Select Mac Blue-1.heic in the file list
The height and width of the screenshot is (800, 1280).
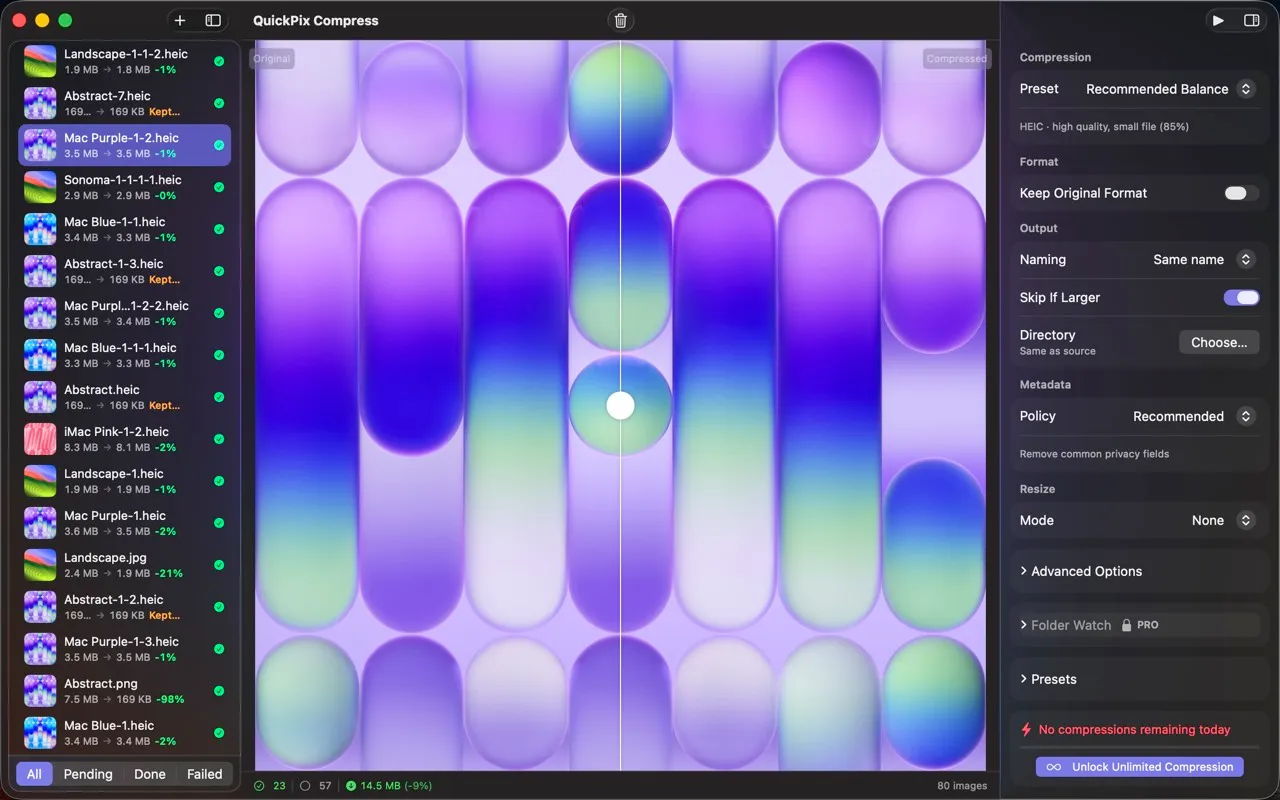[x=125, y=733]
